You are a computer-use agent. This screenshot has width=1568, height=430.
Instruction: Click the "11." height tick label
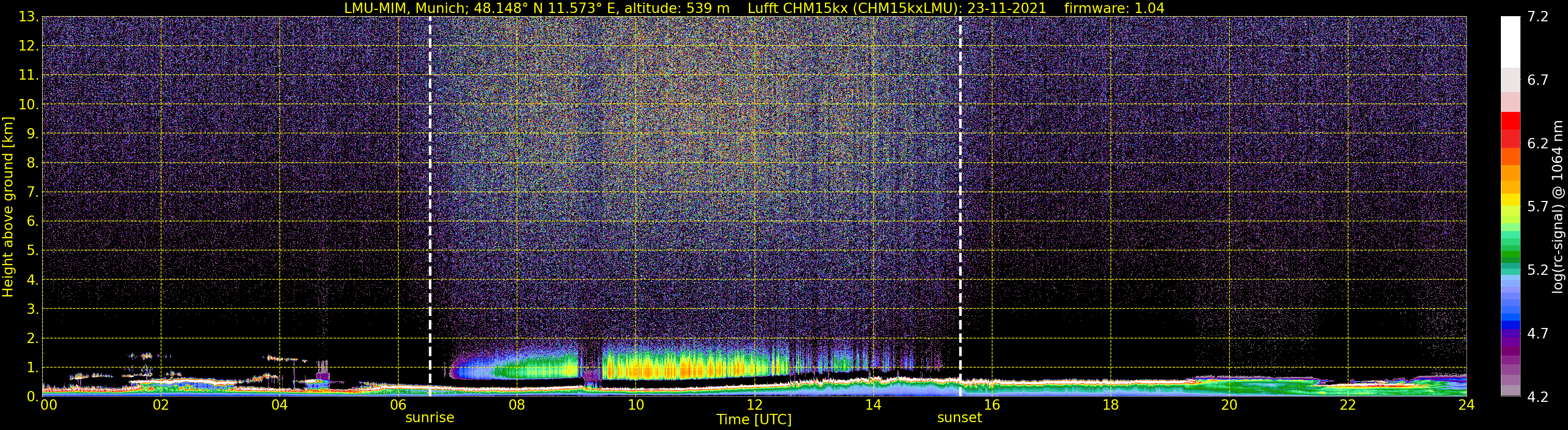click(29, 75)
